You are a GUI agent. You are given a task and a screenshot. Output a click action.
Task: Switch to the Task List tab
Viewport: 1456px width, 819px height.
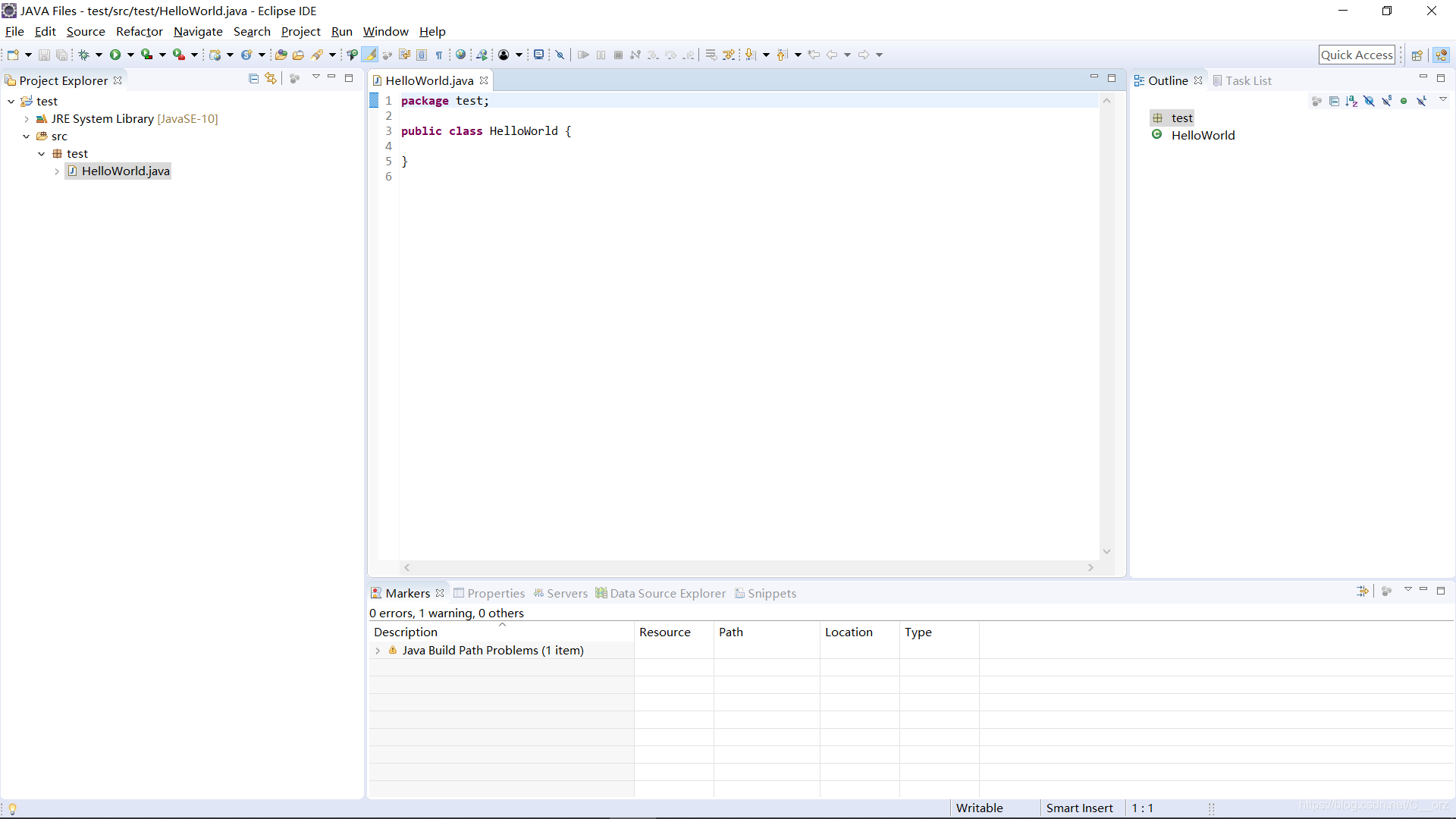click(1242, 80)
